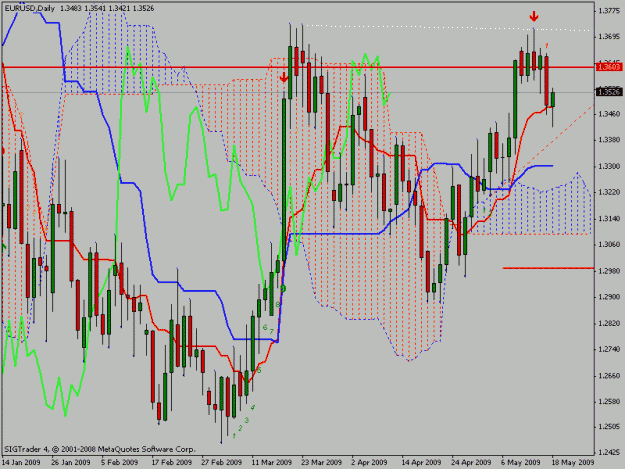The height and width of the screenshot is (469, 625).
Task: Click the 27 Feb 2009 date label
Action: pyautogui.click(x=222, y=462)
